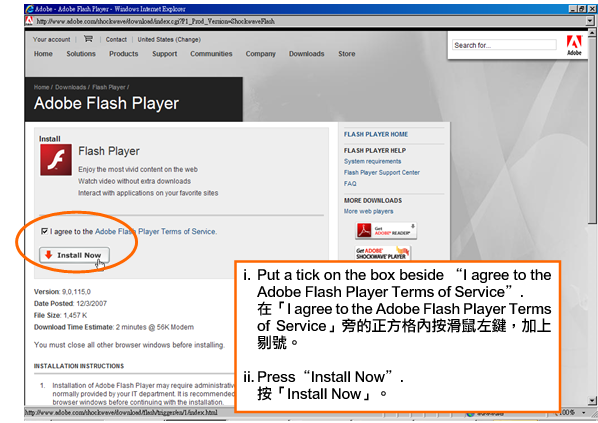The image size is (598, 423).
Task: Click the Adobe logo at top right
Action: pyautogui.click(x=574, y=45)
